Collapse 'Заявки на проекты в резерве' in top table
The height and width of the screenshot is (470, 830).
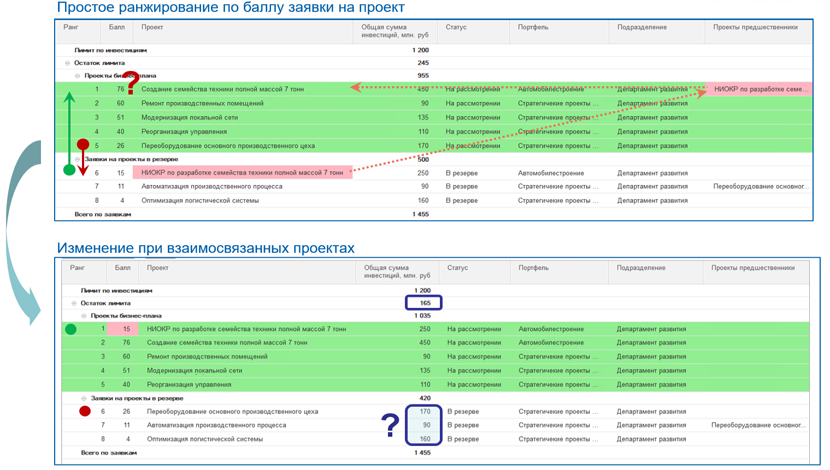pyautogui.click(x=78, y=159)
